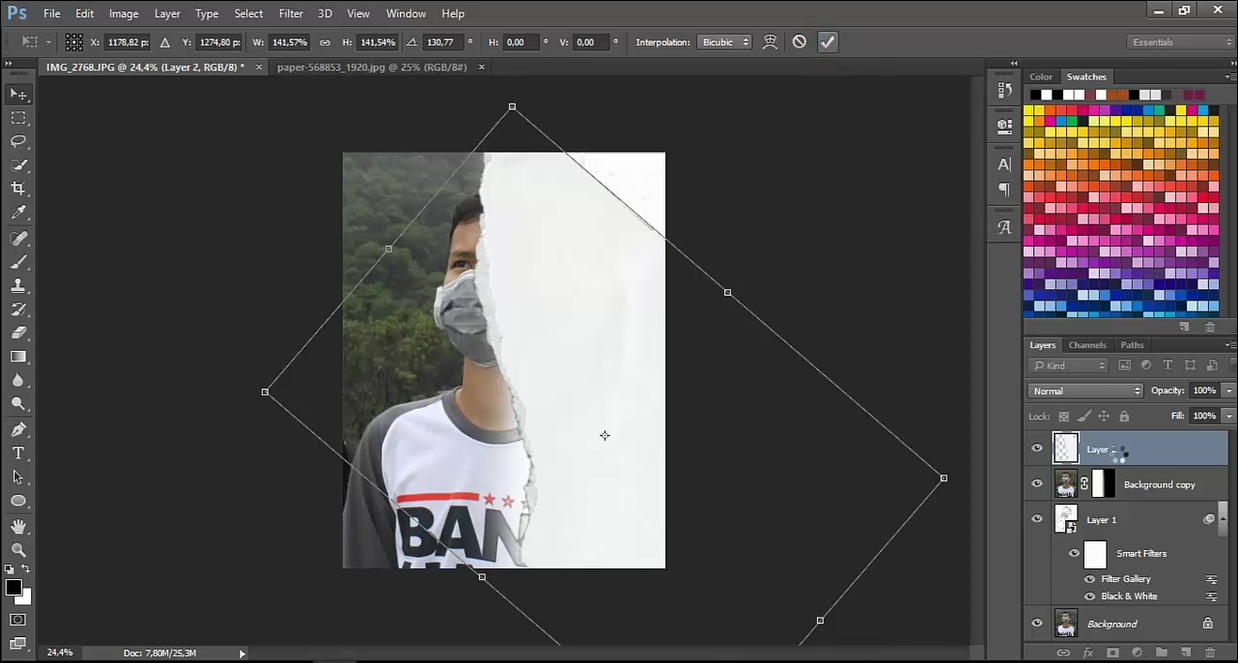Select the Ellipse shape tool
The image size is (1238, 663).
pyautogui.click(x=18, y=501)
